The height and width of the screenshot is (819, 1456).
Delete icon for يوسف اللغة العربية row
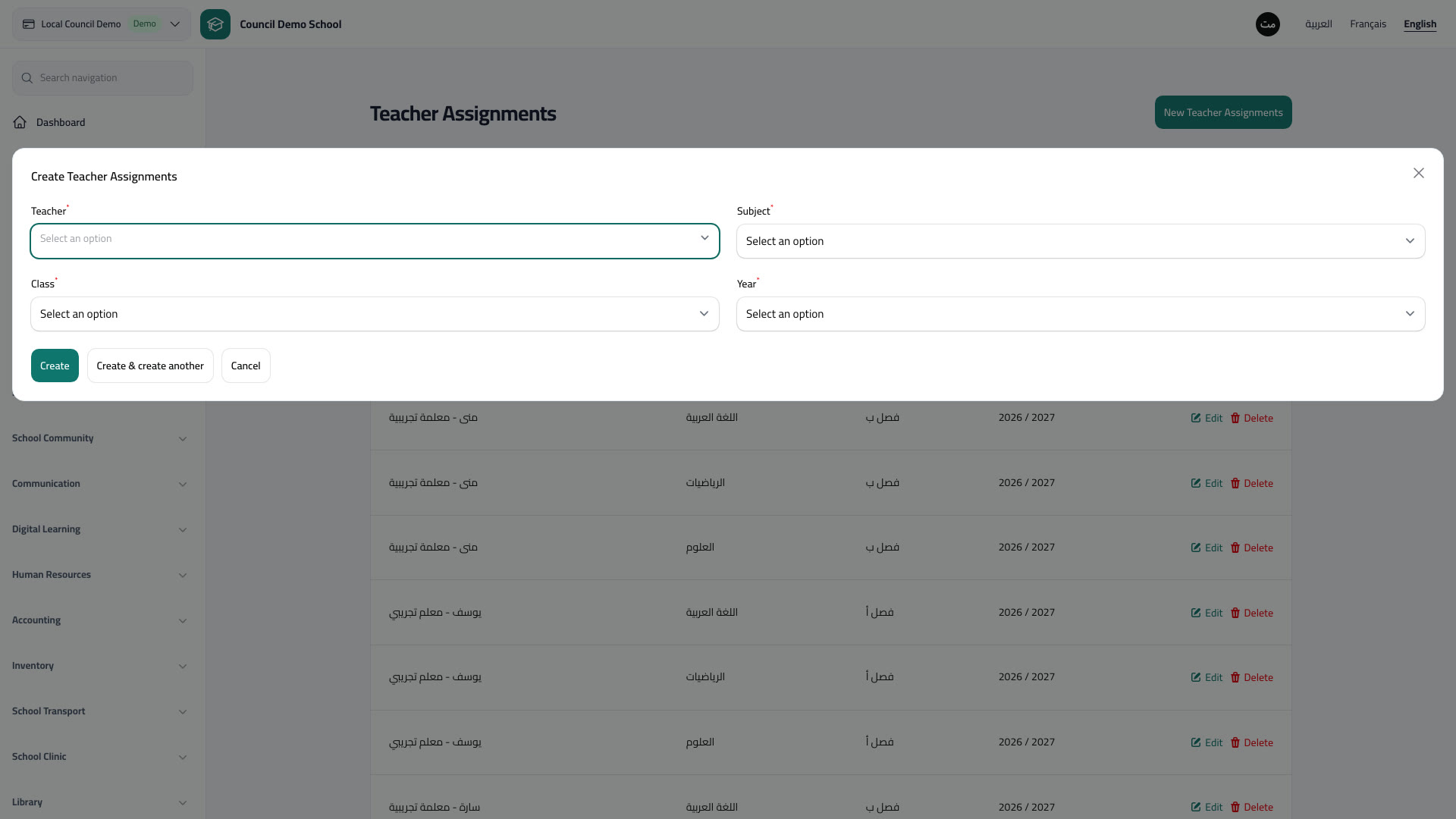[1235, 613]
